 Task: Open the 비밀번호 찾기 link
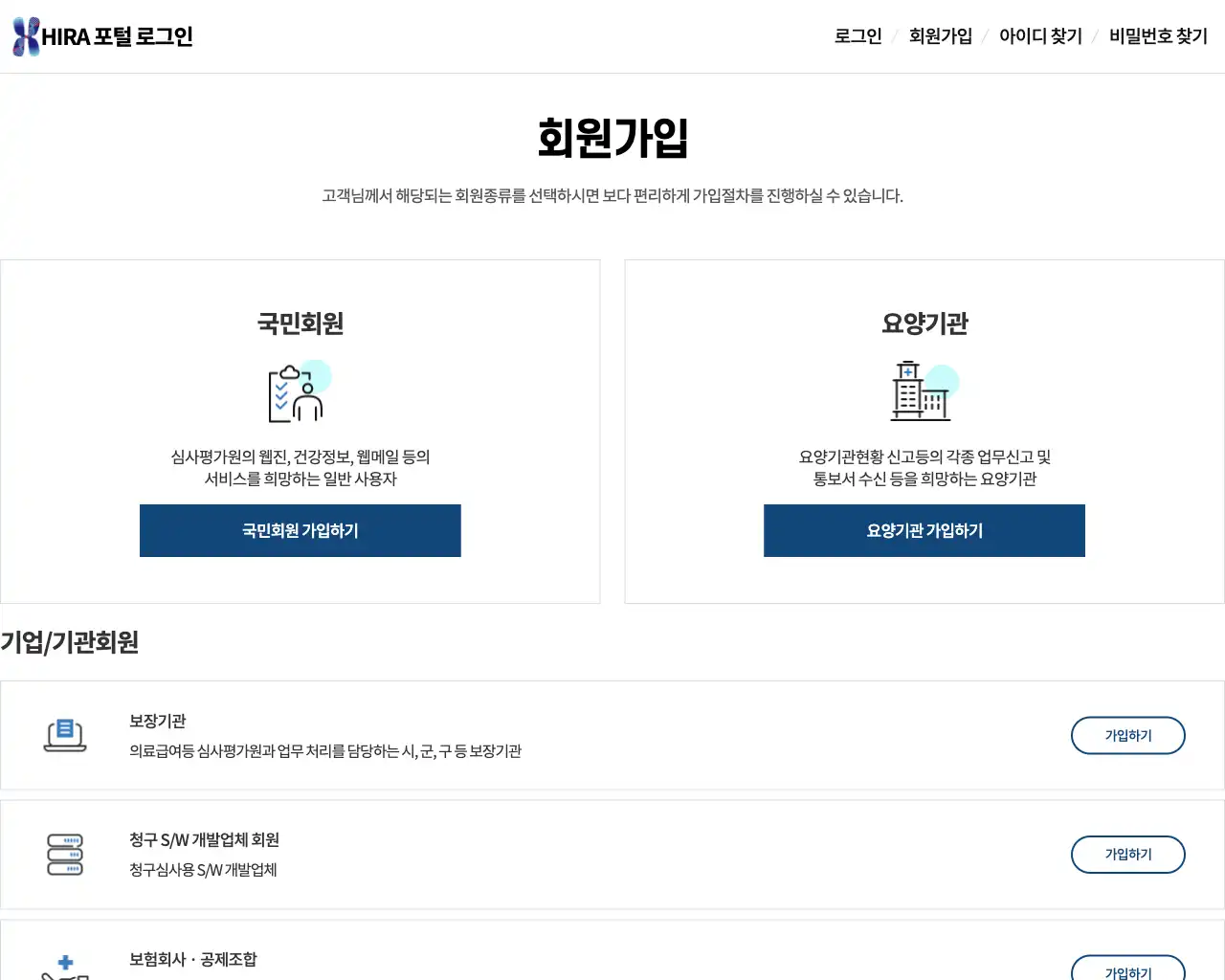tap(1158, 36)
